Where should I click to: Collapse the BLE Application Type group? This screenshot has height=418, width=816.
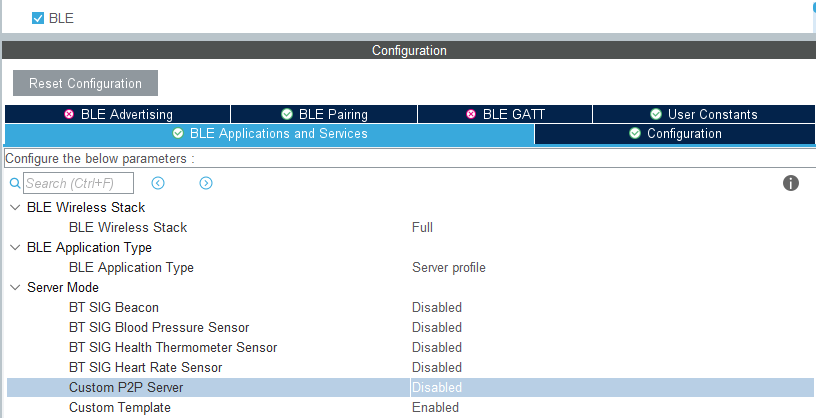(14, 248)
